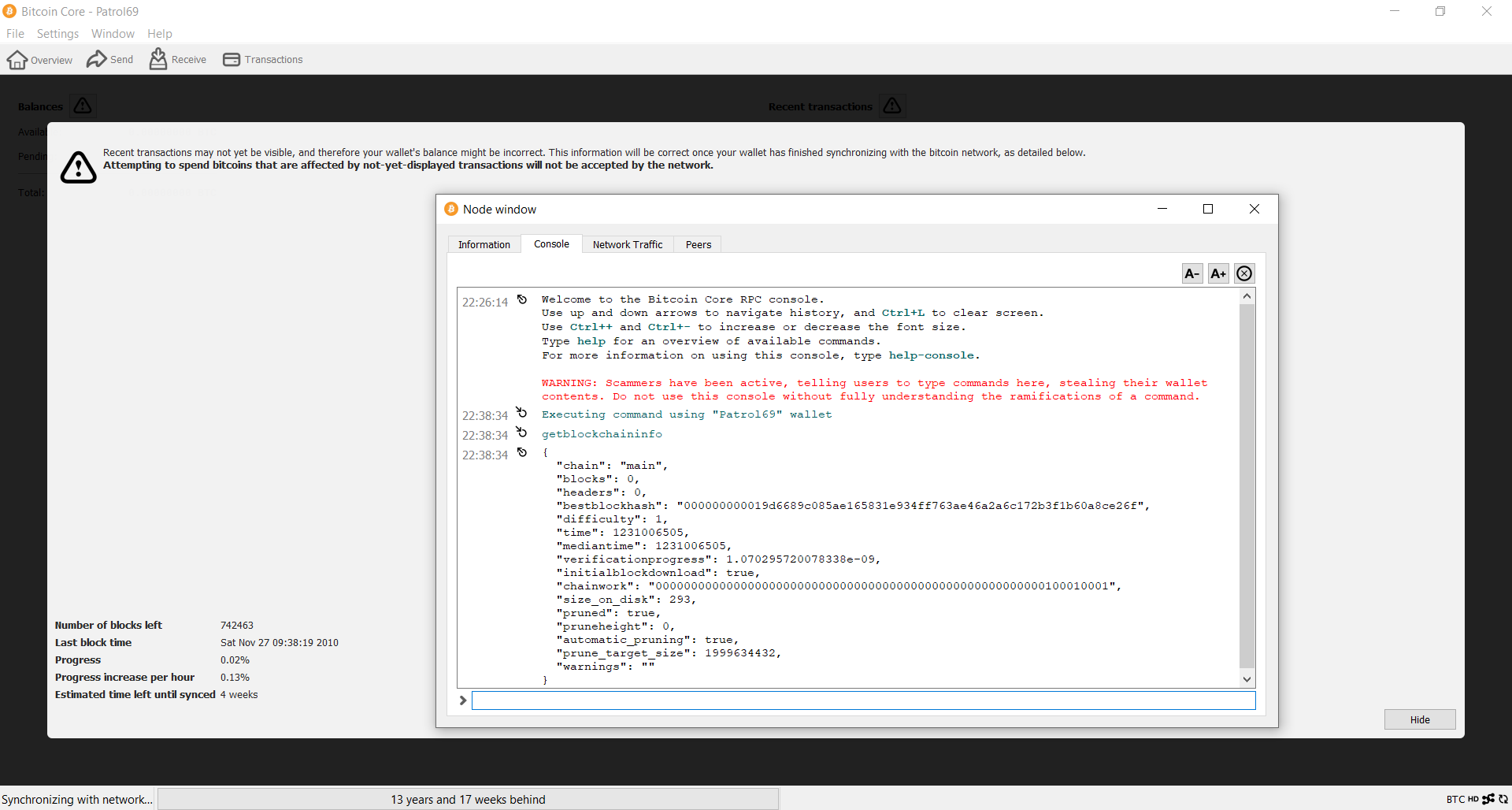This screenshot has width=1512, height=810.
Task: Click the icon beside the JSON result entry
Action: 521,452
